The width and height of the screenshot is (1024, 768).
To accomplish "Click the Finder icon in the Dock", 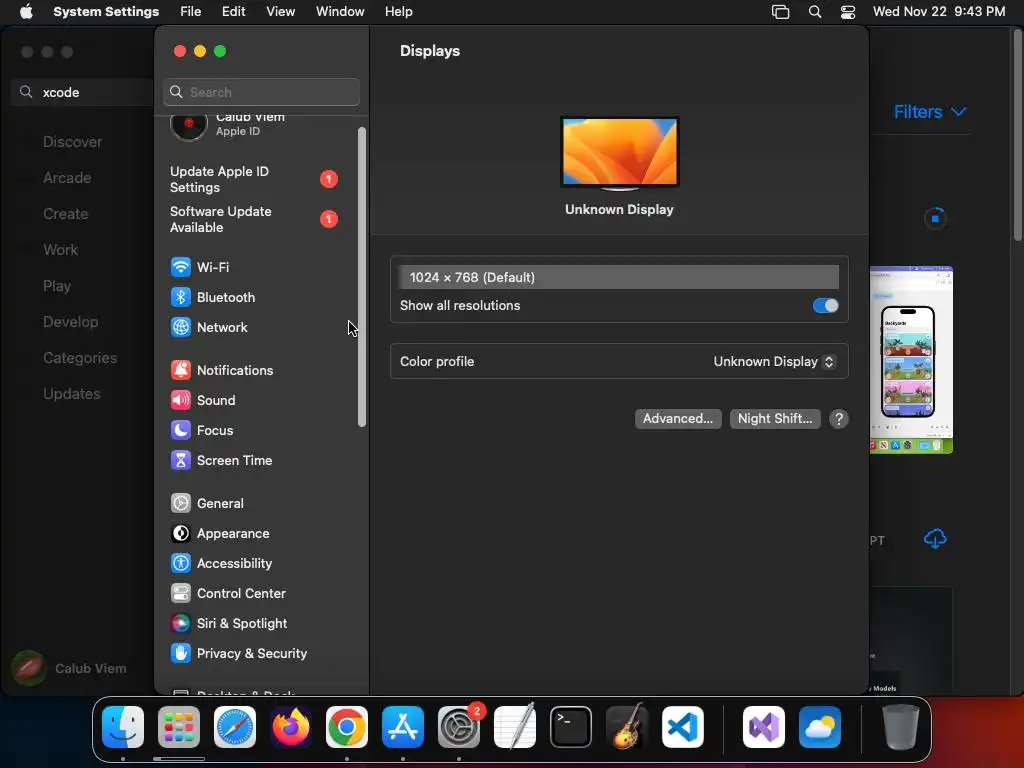I will pos(123,727).
